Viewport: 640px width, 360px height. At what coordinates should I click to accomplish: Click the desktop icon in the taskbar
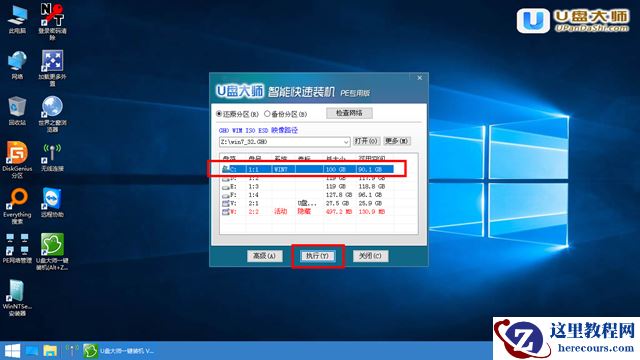coord(31,351)
